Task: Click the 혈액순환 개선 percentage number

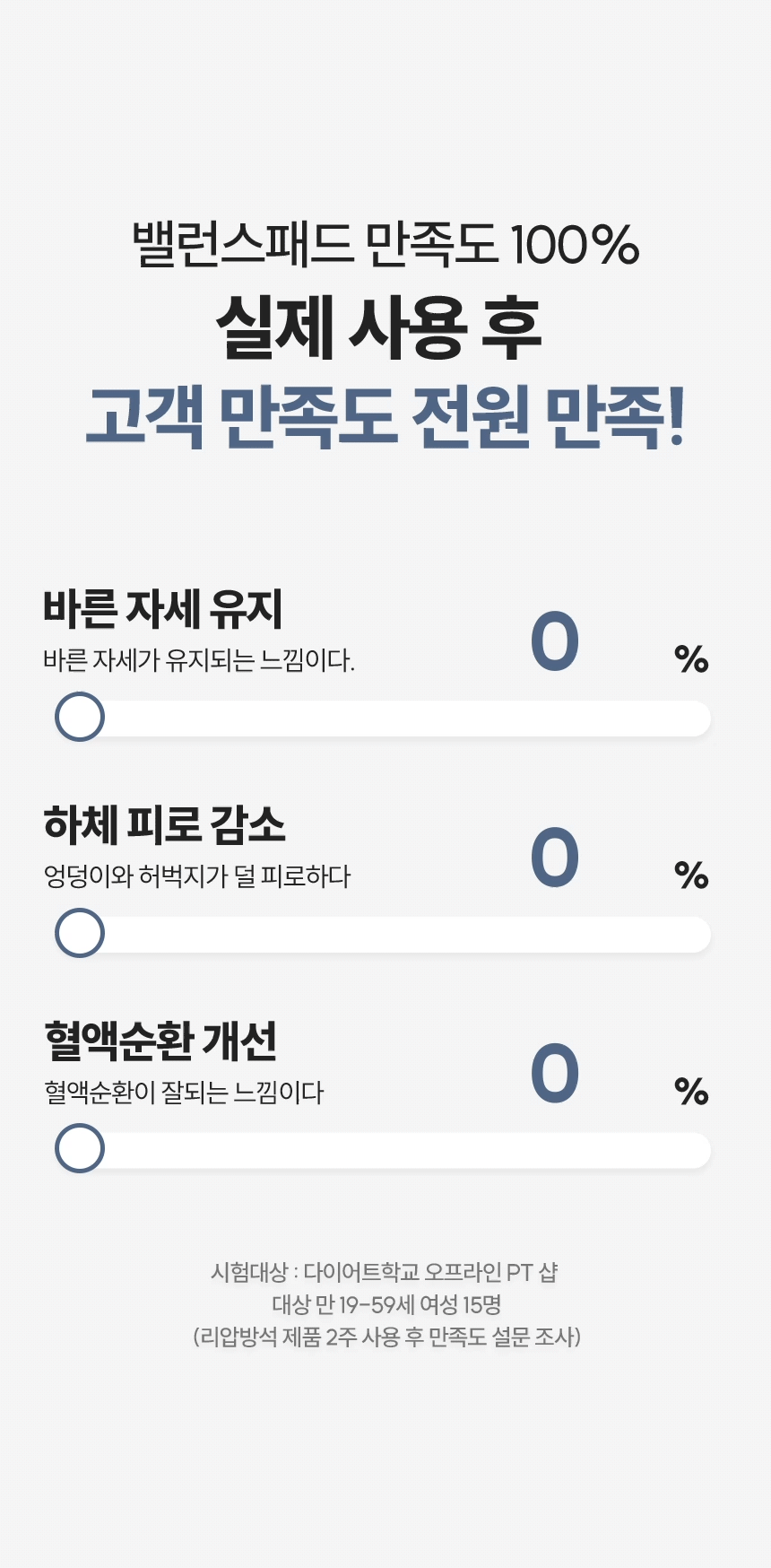Action: point(555,1073)
